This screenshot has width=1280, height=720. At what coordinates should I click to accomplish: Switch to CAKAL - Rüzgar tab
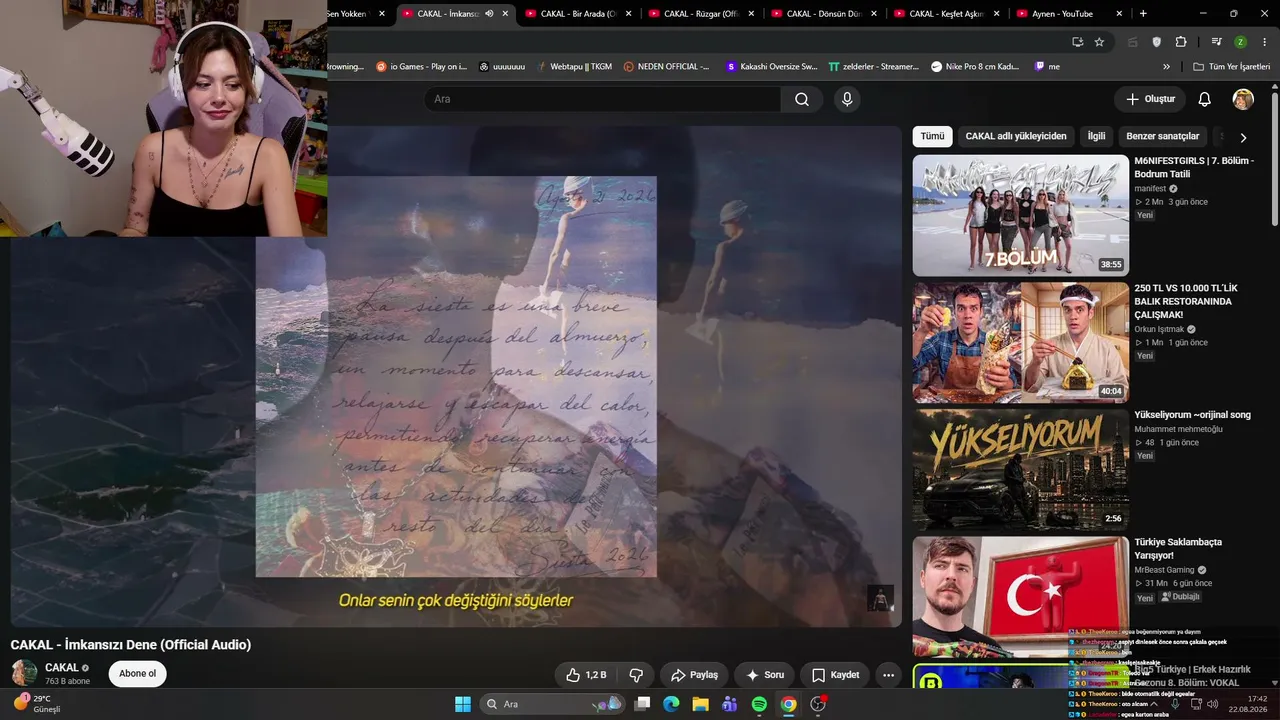pos(701,14)
